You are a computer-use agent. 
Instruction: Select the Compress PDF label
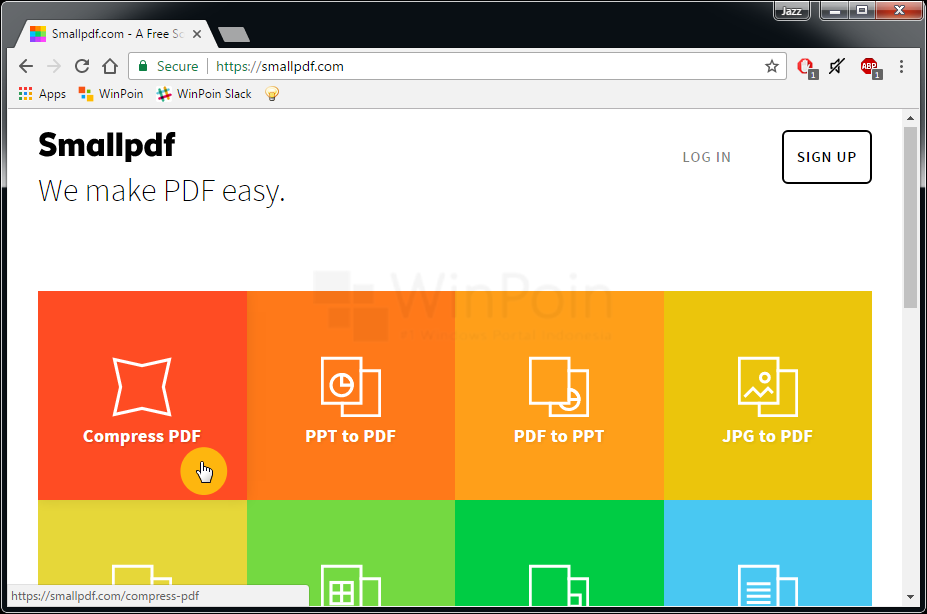[142, 436]
